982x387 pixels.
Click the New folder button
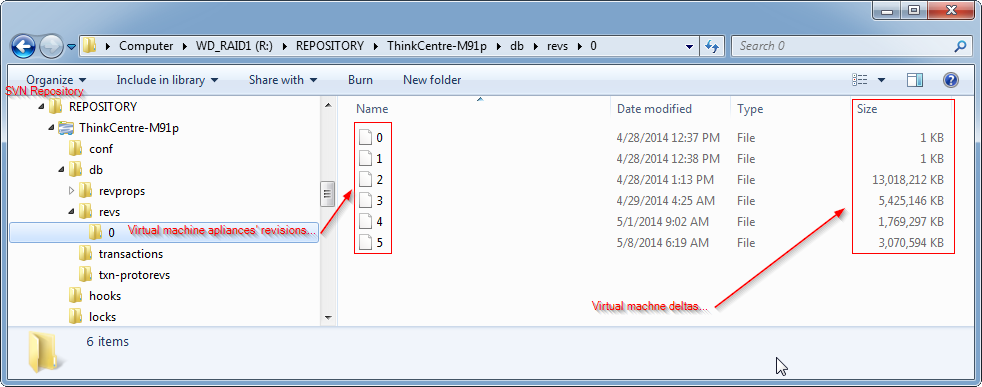pos(432,80)
